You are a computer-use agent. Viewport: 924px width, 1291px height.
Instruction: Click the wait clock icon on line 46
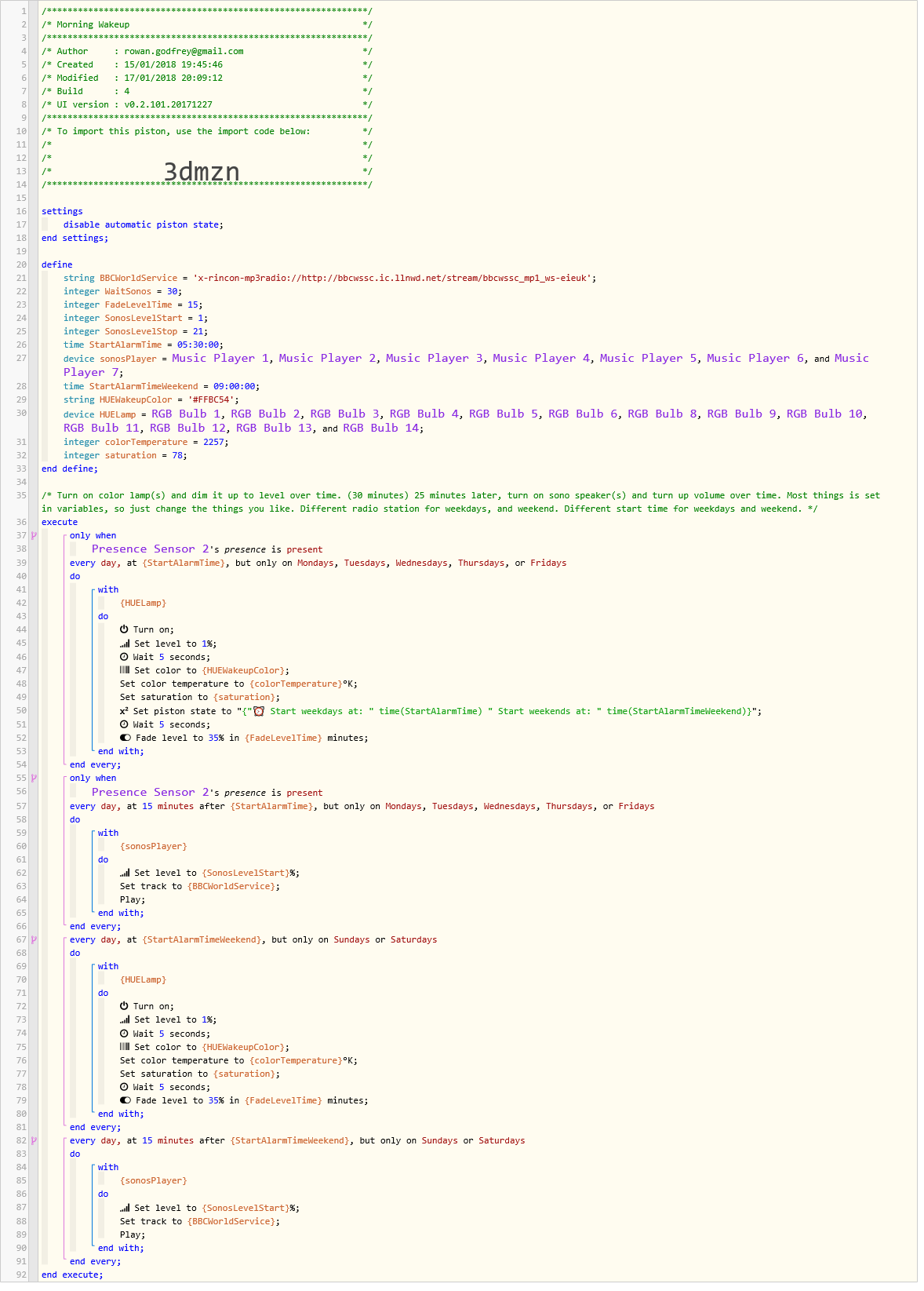pos(124,657)
